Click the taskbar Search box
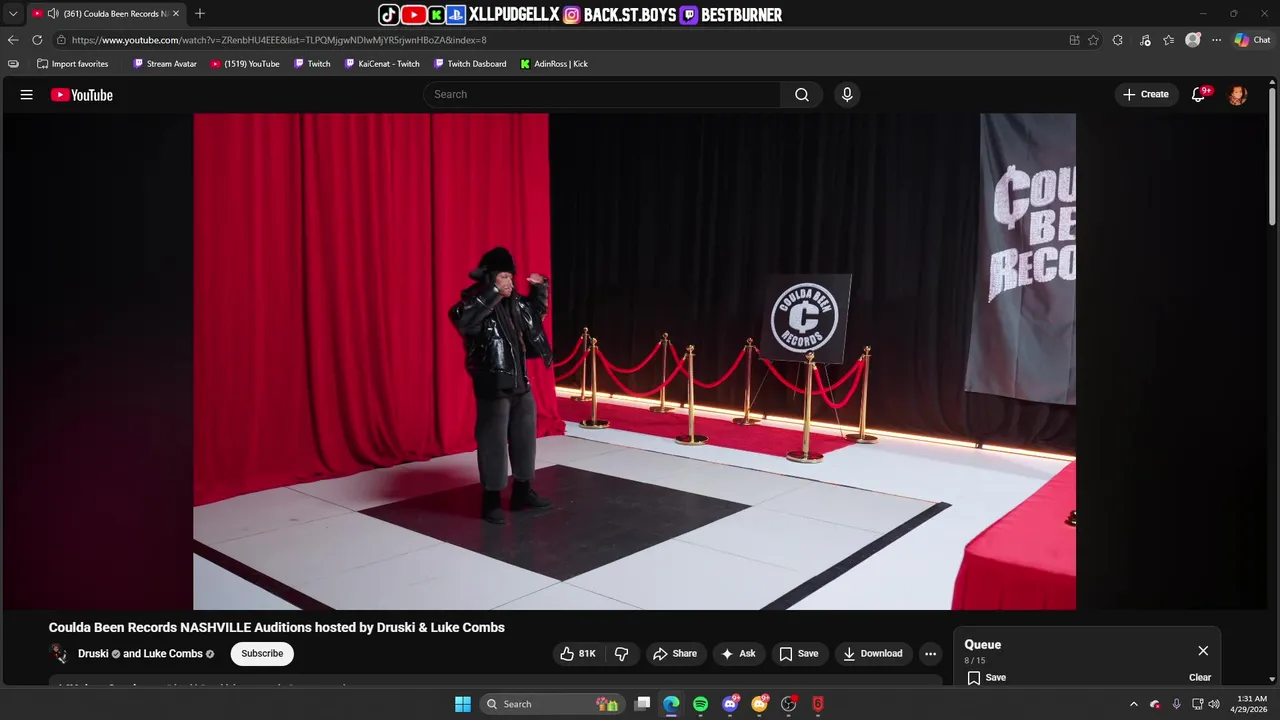Image resolution: width=1280 pixels, height=720 pixels. point(552,704)
